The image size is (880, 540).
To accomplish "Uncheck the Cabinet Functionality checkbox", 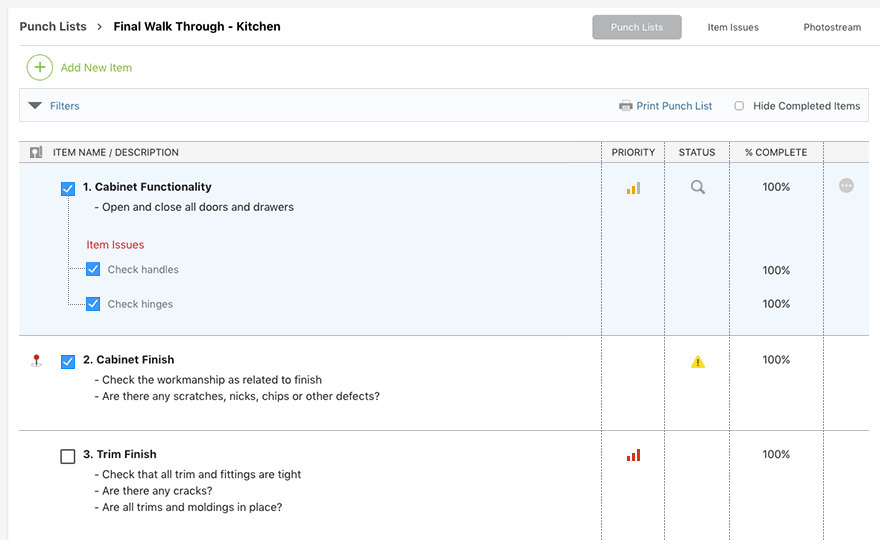I will (68, 188).
